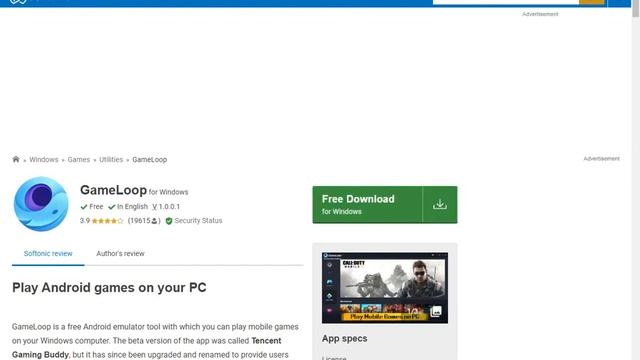Viewport: 640px width, 360px height.
Task: Click the GameLoop breadcrumb text
Action: coord(149,160)
